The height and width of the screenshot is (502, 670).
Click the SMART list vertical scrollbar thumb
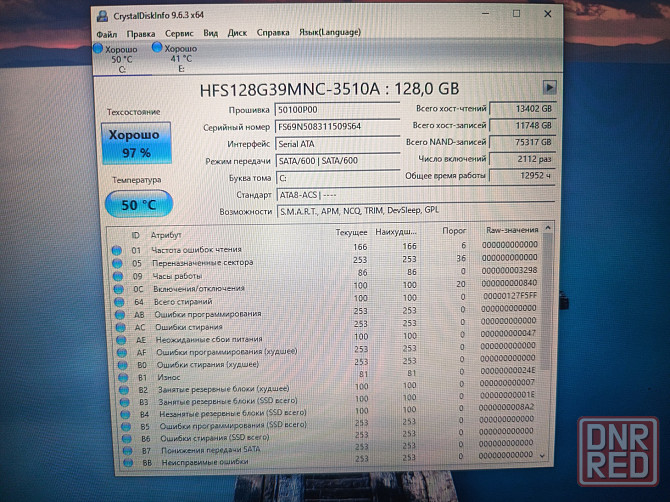tap(546, 301)
